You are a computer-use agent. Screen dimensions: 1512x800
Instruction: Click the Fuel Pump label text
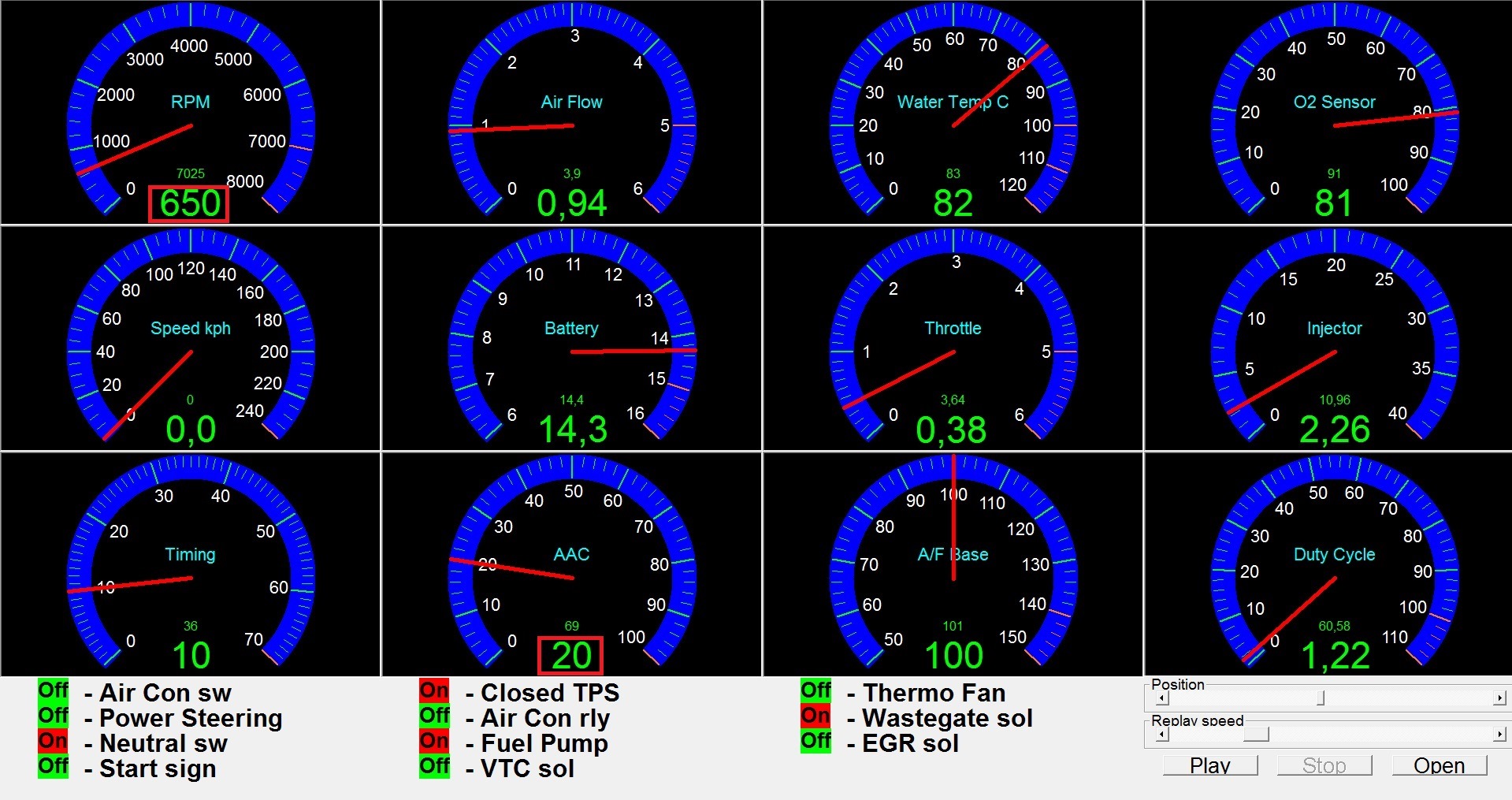point(544,743)
